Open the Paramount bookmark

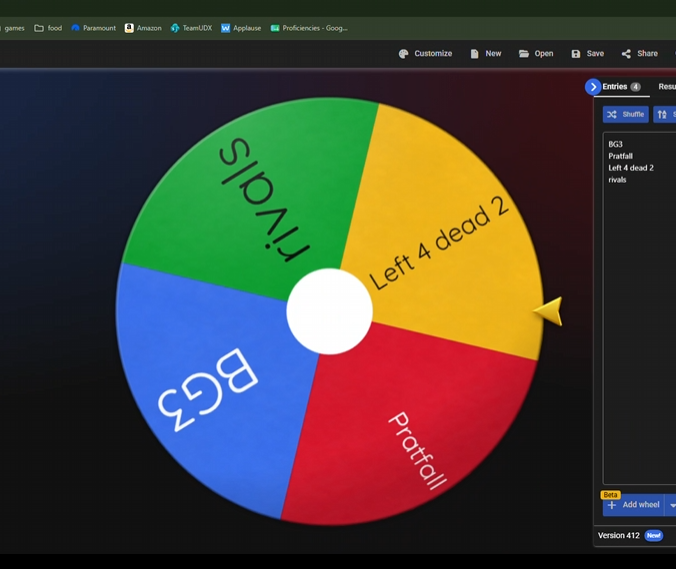click(94, 28)
